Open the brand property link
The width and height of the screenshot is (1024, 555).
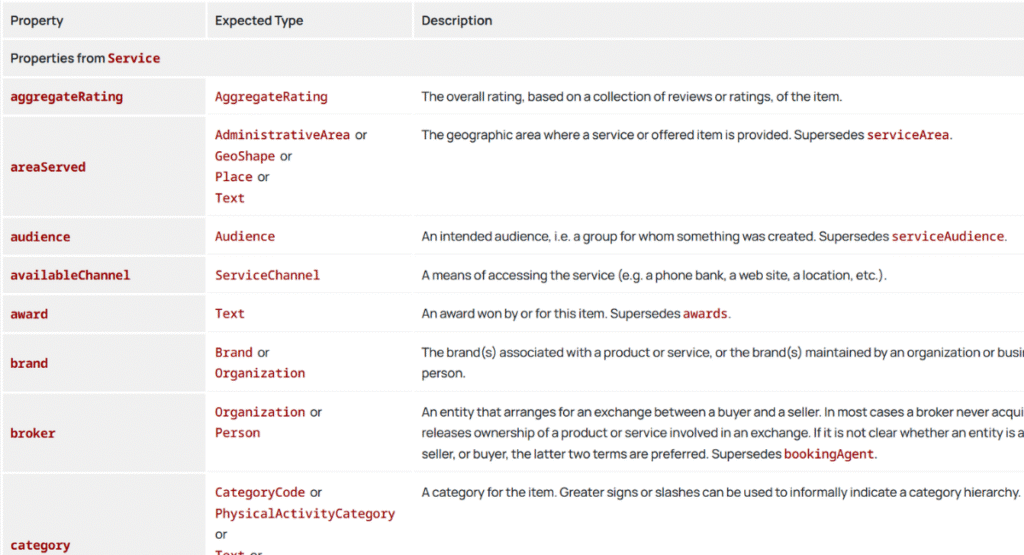click(x=29, y=363)
